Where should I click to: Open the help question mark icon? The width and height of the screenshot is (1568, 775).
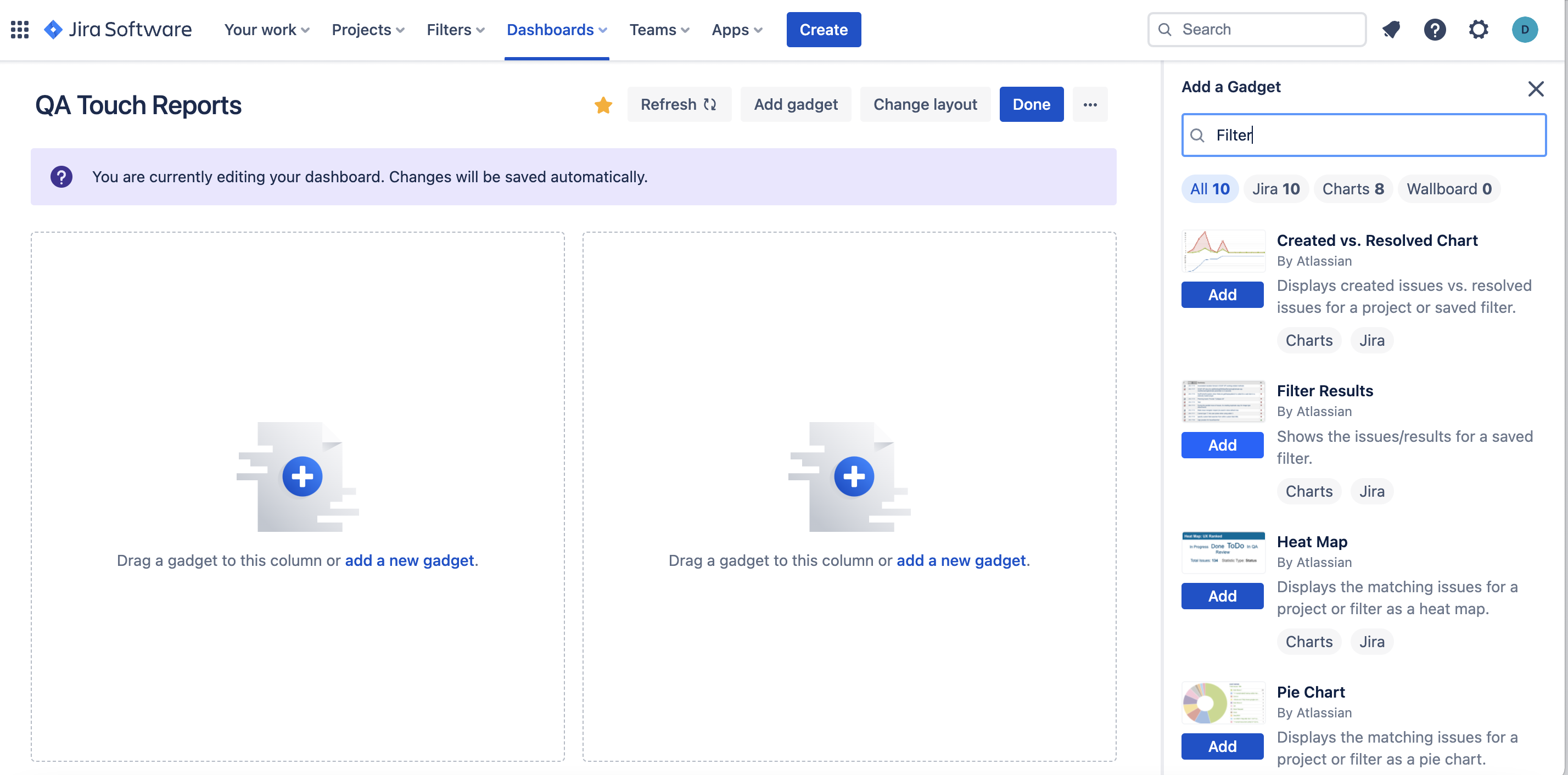pyautogui.click(x=1435, y=29)
